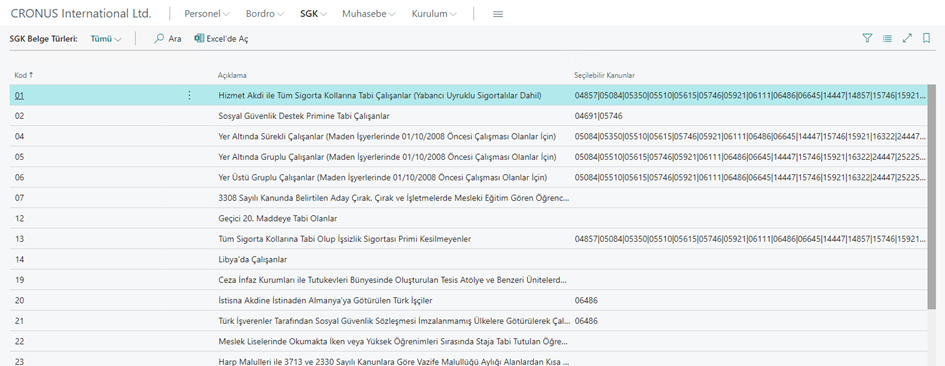Viewport: 945px width, 366px height.
Task: Open the row 01 three-dot actions menu
Action: (189, 95)
